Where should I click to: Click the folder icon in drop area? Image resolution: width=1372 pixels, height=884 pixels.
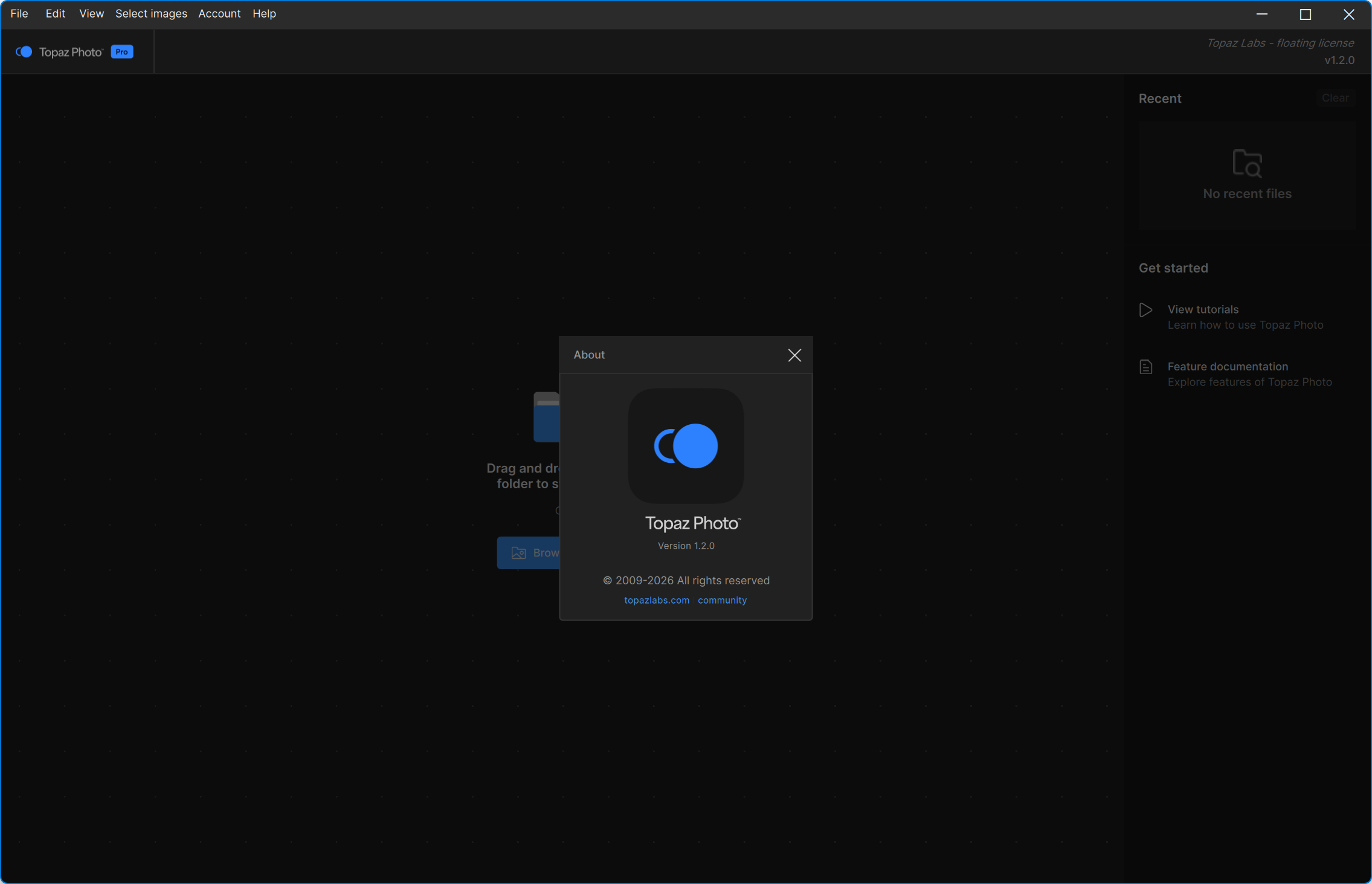[x=546, y=417]
